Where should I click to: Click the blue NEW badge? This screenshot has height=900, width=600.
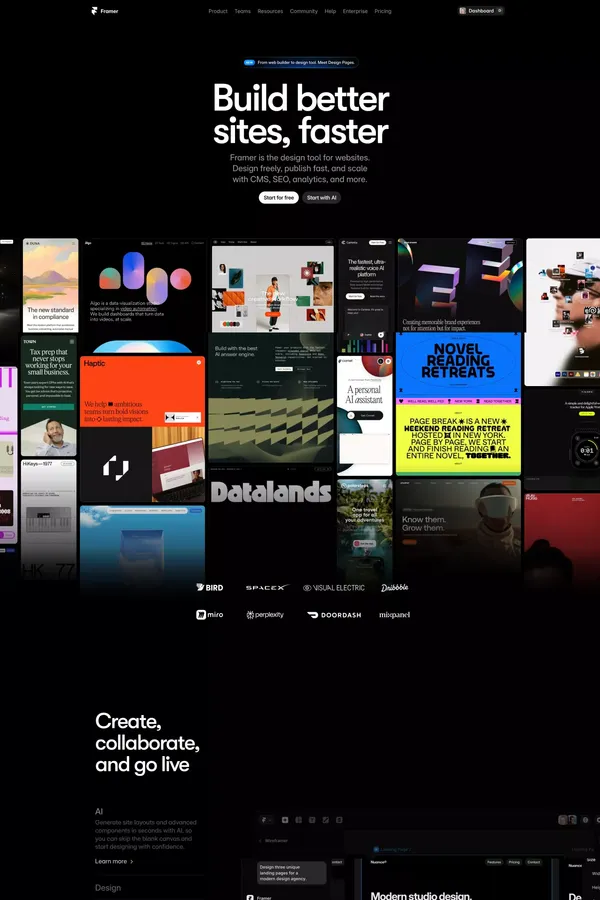point(249,62)
